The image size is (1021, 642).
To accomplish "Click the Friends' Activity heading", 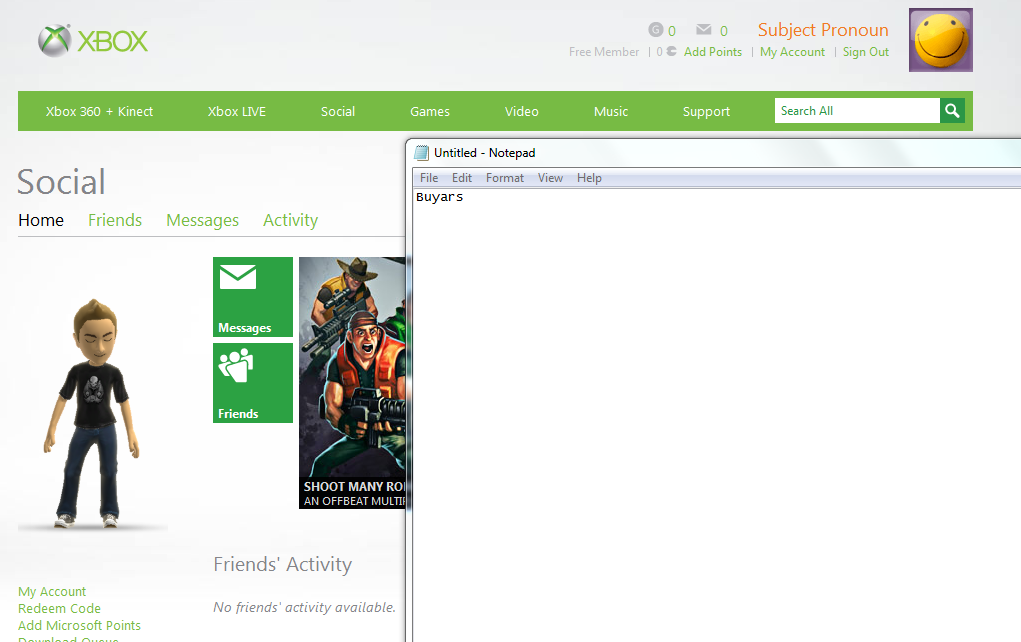I will pos(283,564).
